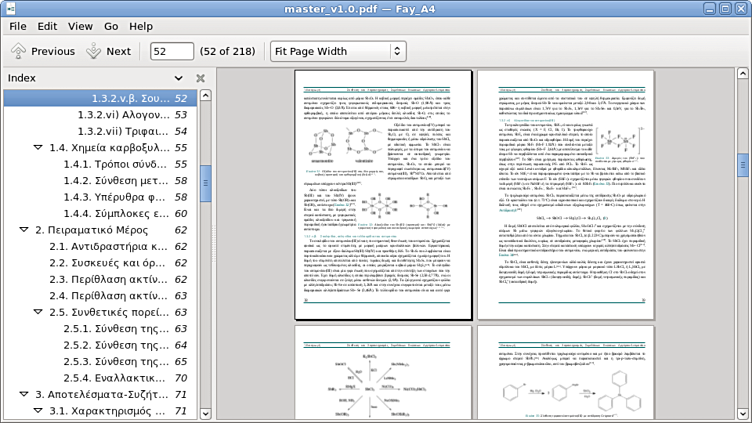Collapse the 1.4. Χημεία καρβοξυλ section
752x423 pixels.
[38, 148]
